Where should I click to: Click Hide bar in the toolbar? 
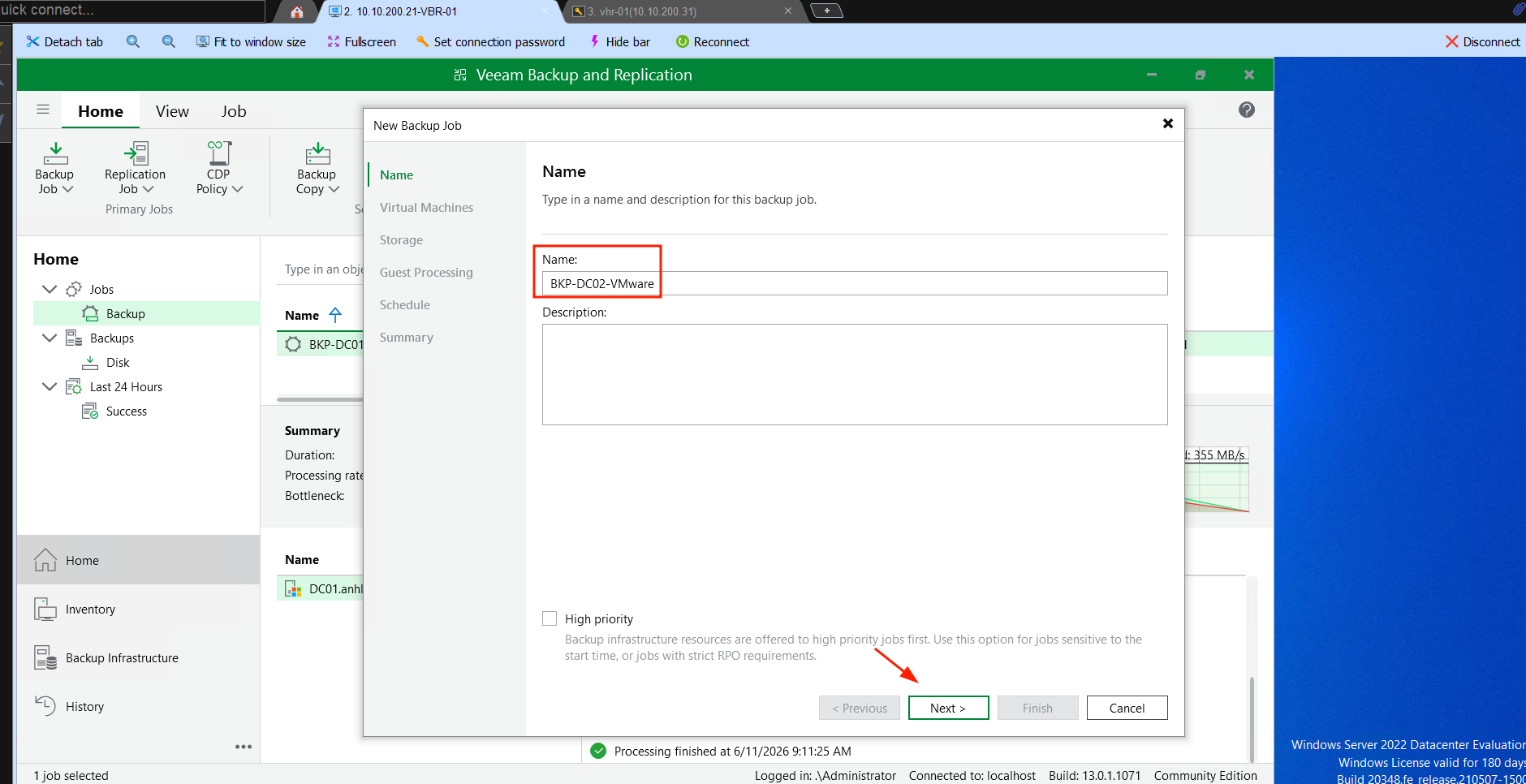click(x=619, y=41)
